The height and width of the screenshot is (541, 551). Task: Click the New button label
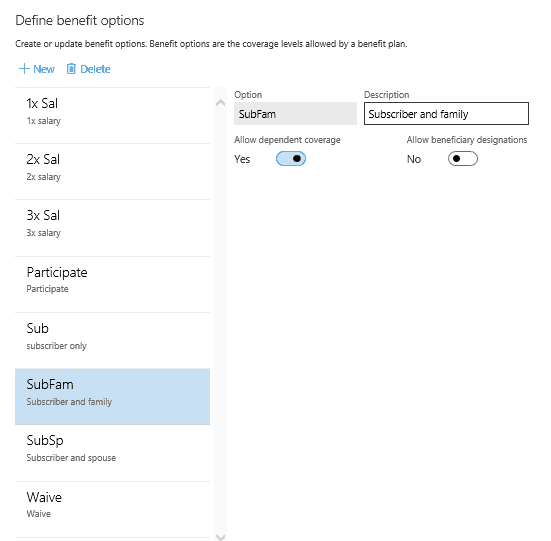click(x=44, y=69)
